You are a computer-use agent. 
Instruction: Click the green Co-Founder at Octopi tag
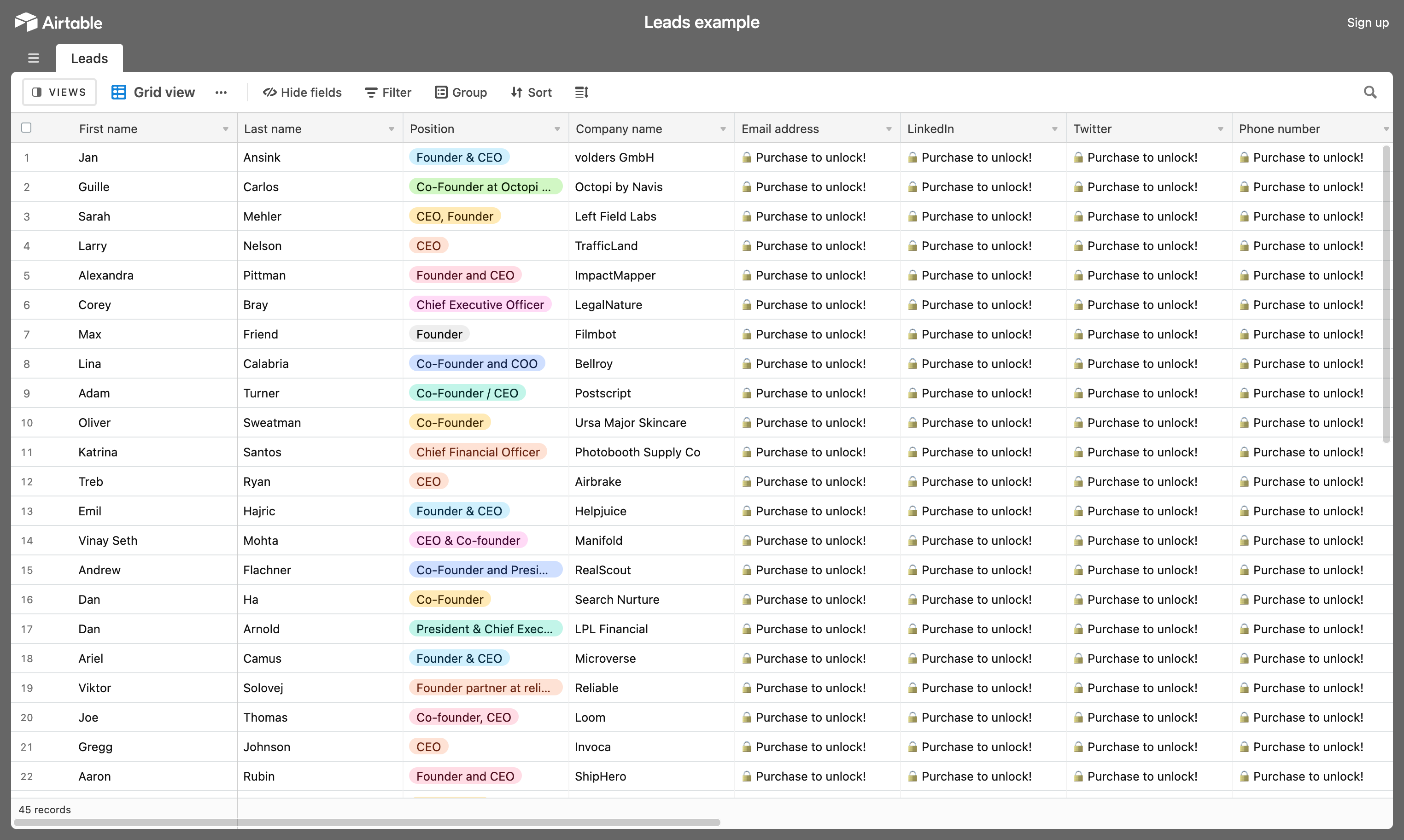pos(485,187)
